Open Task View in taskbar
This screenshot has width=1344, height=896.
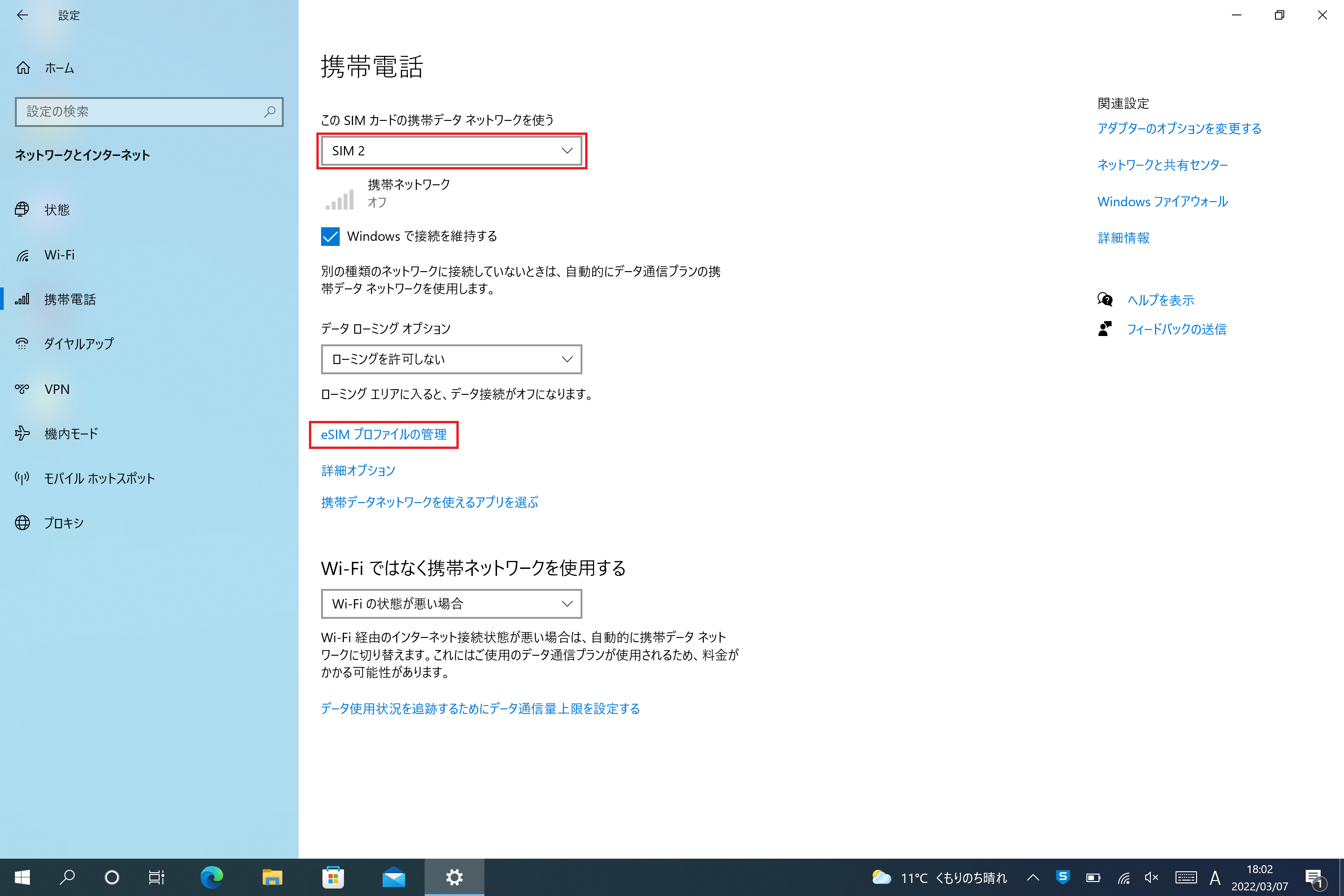point(156,877)
